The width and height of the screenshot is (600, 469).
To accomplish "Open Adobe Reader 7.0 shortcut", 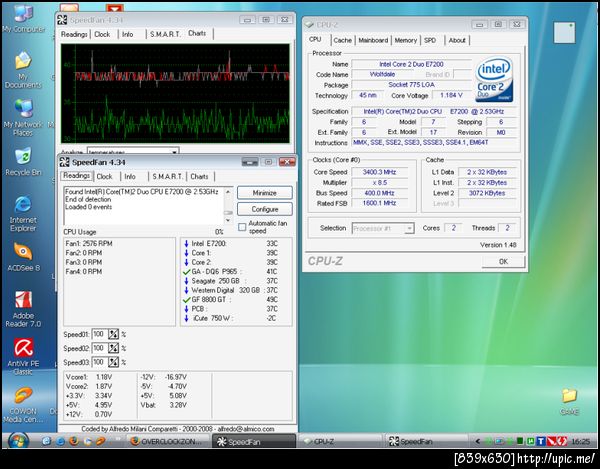I will pyautogui.click(x=22, y=301).
